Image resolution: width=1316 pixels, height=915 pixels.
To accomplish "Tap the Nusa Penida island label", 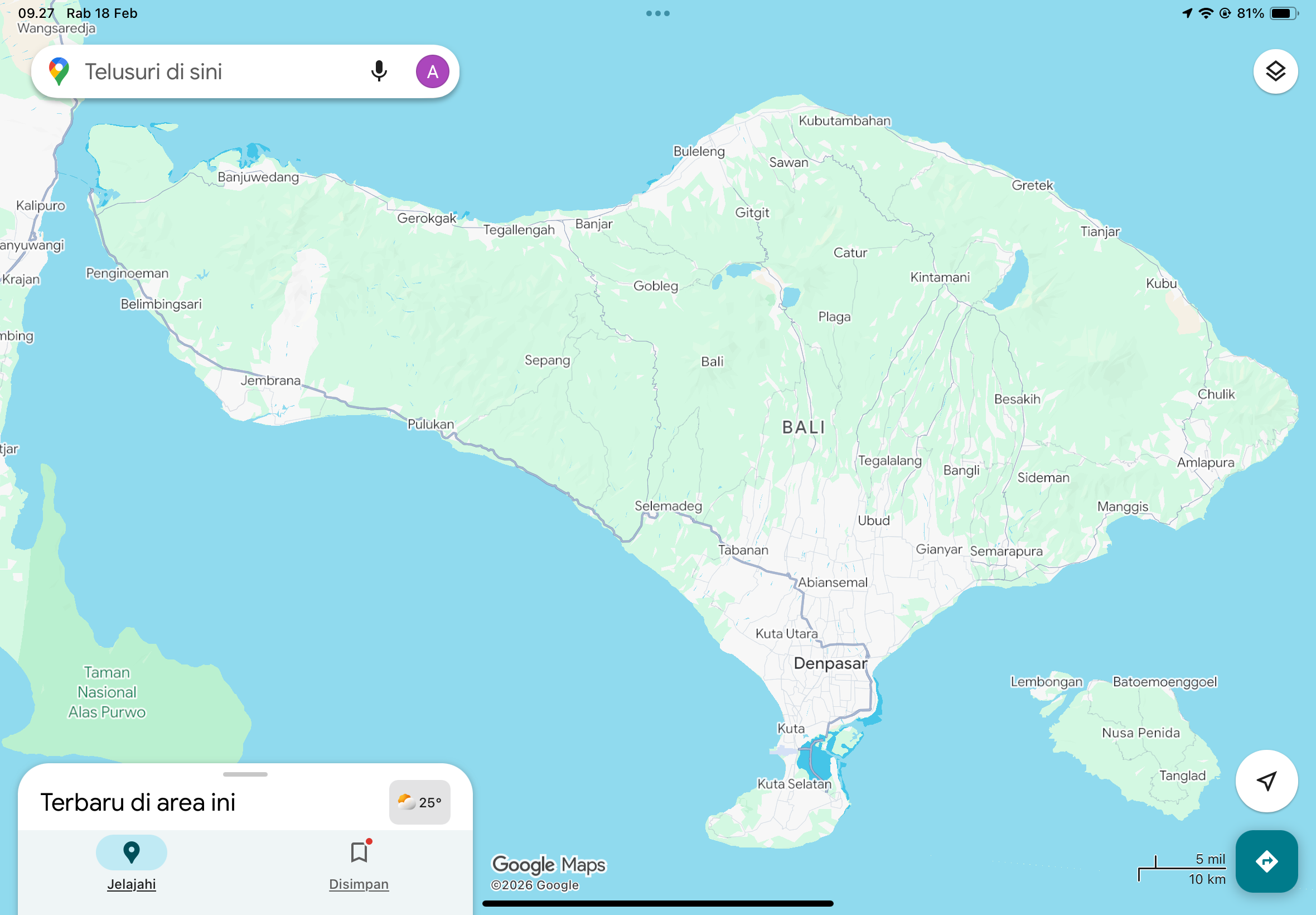I will coord(1140,733).
